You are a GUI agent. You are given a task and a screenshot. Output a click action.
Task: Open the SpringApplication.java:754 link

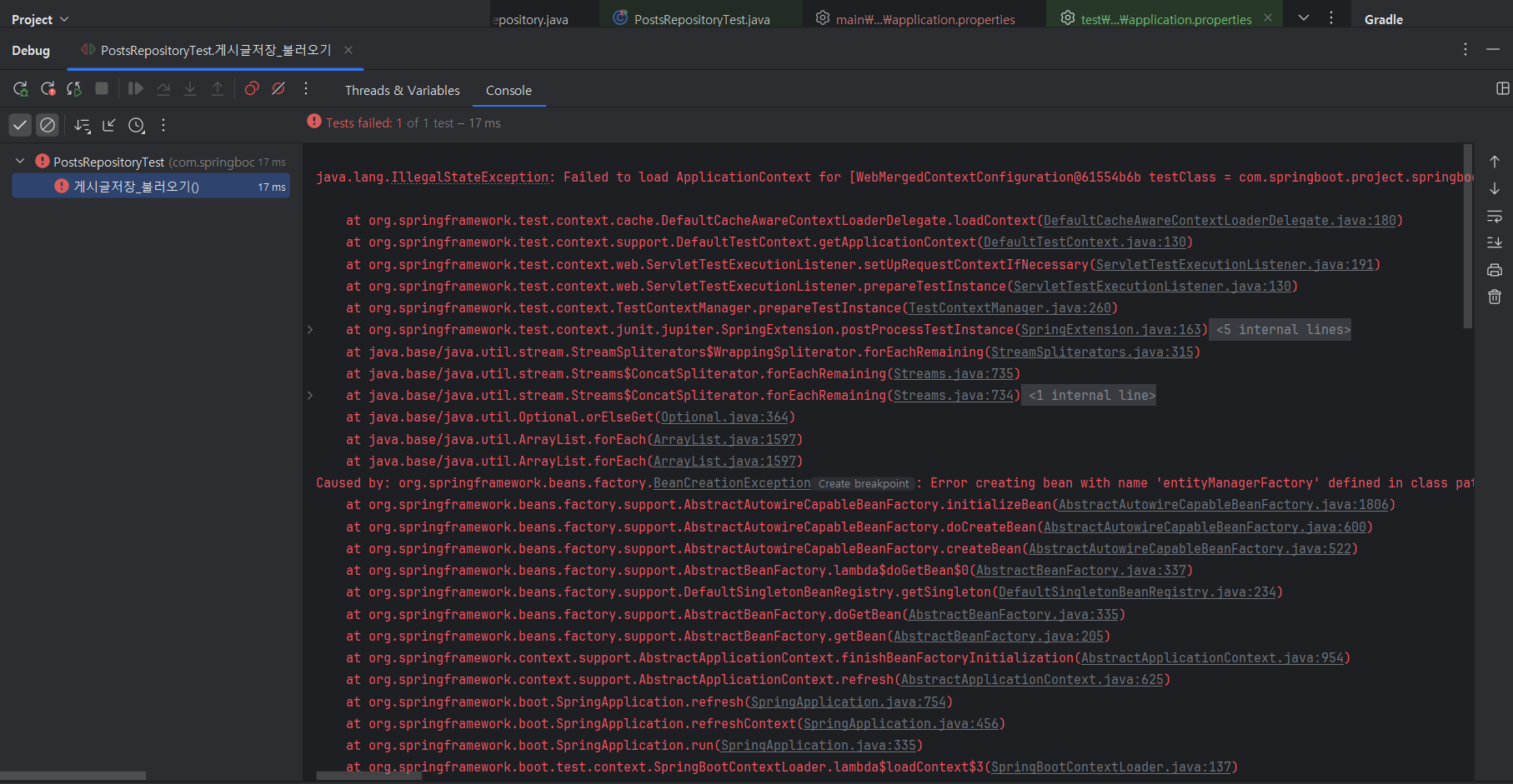point(848,702)
